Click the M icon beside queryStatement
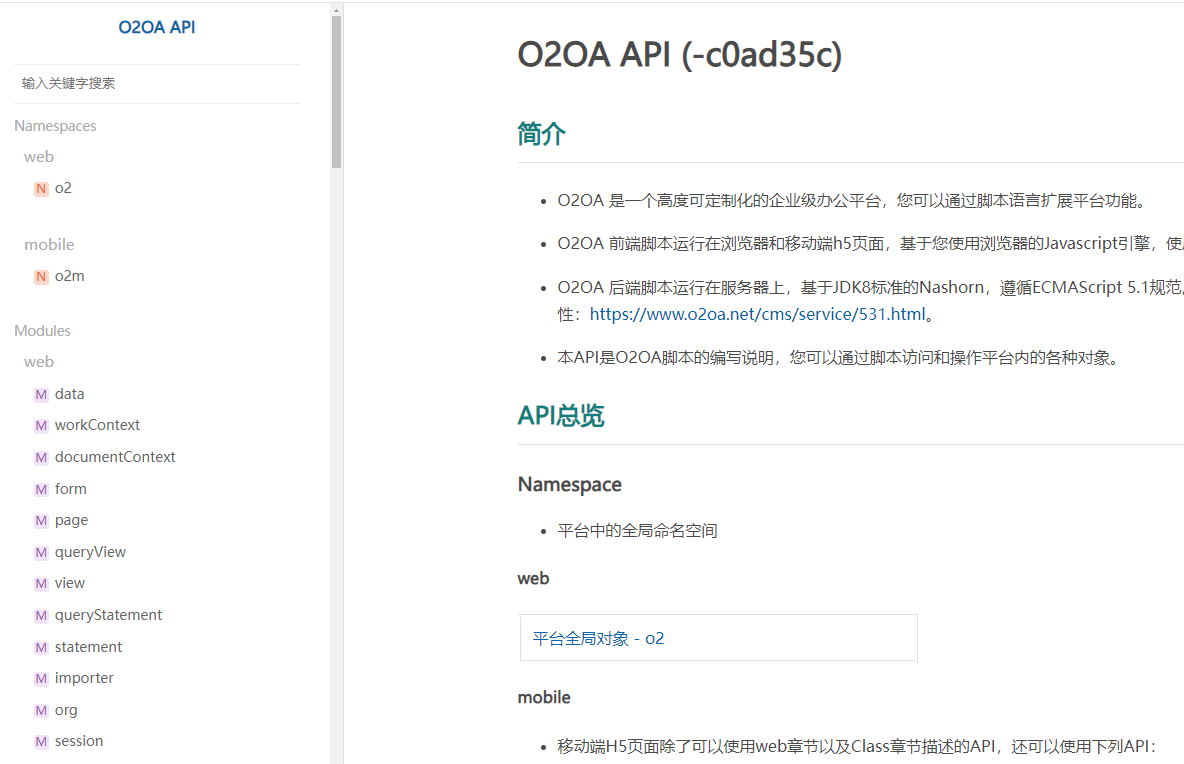1184x764 pixels. click(41, 615)
